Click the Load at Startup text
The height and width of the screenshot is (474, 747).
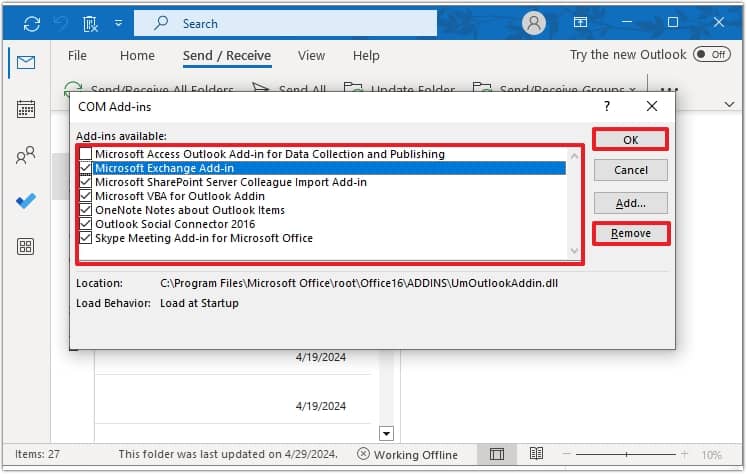click(x=199, y=303)
